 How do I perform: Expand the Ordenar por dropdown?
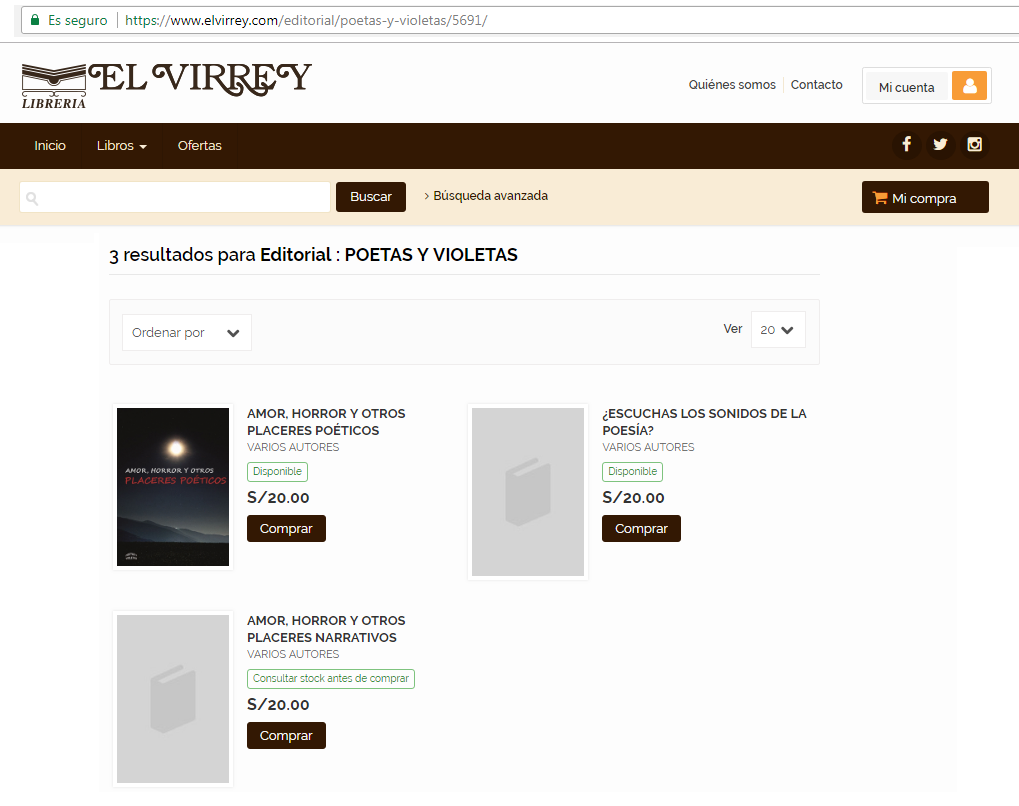(x=187, y=333)
